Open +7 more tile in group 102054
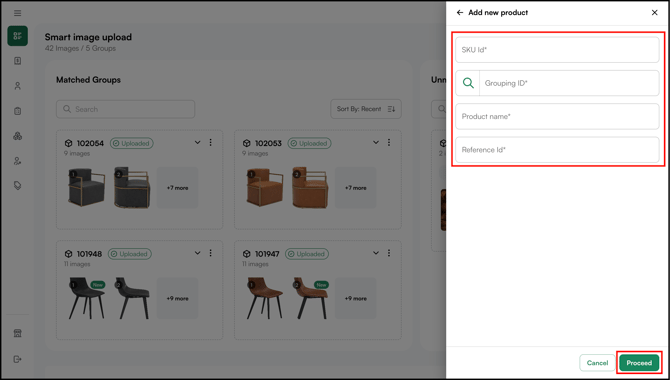670x380 pixels. (x=178, y=188)
